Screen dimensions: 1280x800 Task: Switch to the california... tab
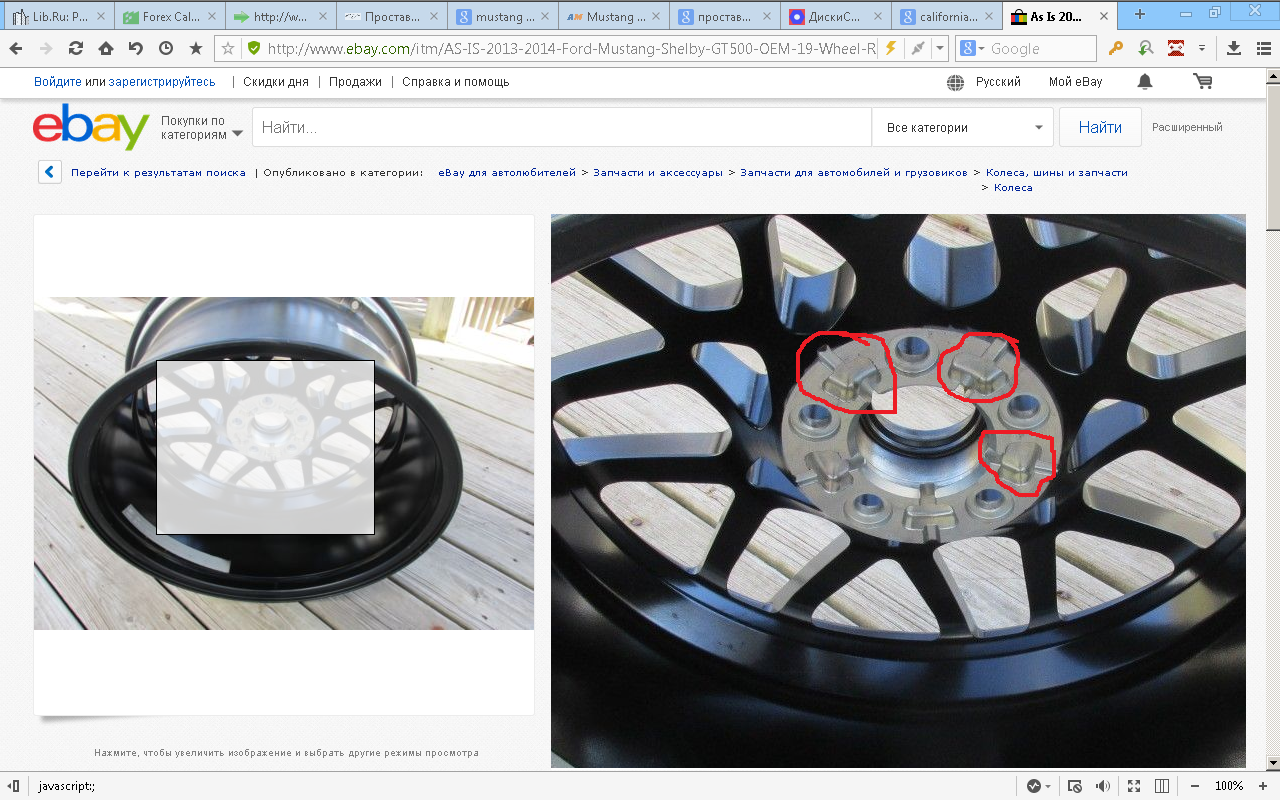coord(945,17)
